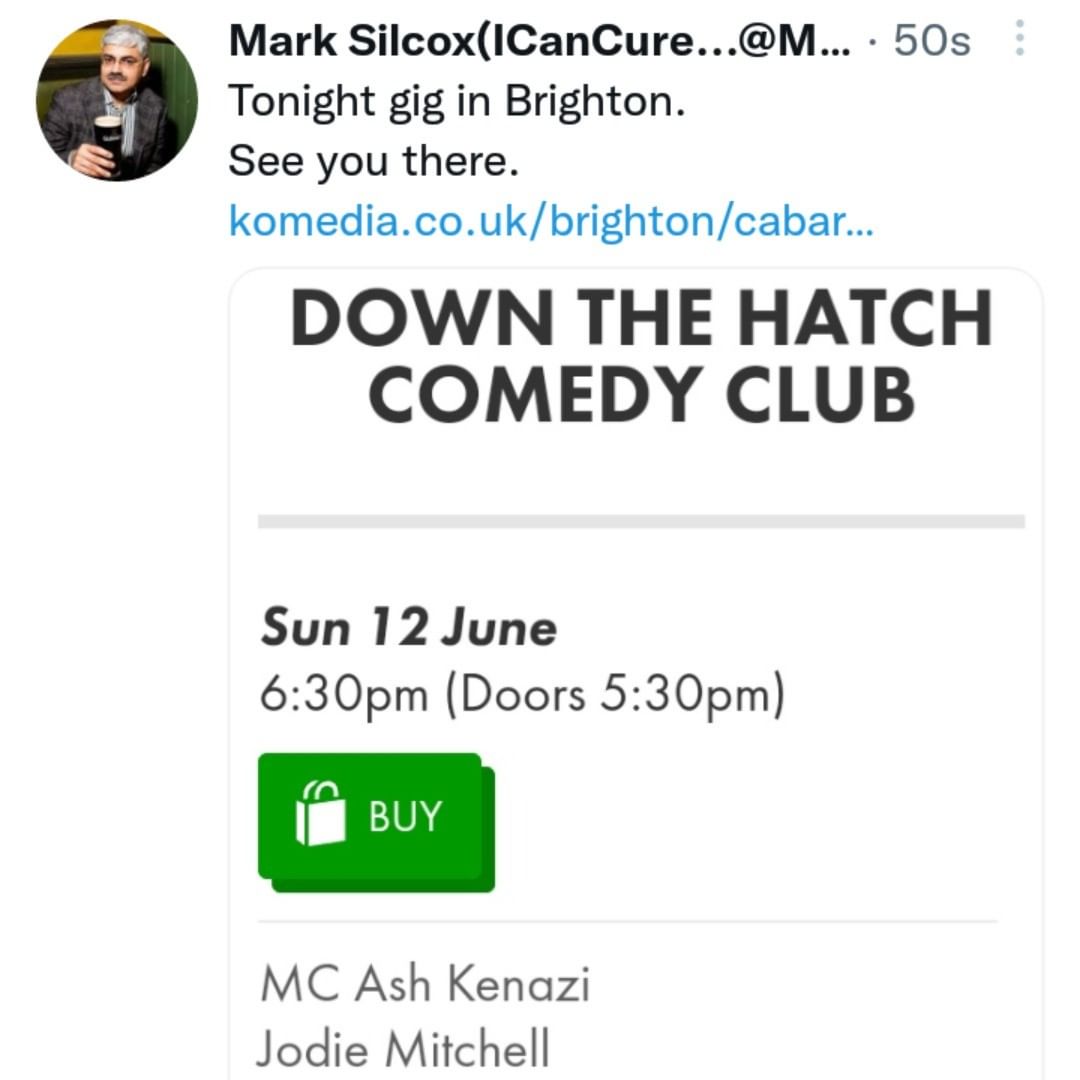
Task: Open the tweet's 50s timestamp
Action: pyautogui.click(x=931, y=41)
